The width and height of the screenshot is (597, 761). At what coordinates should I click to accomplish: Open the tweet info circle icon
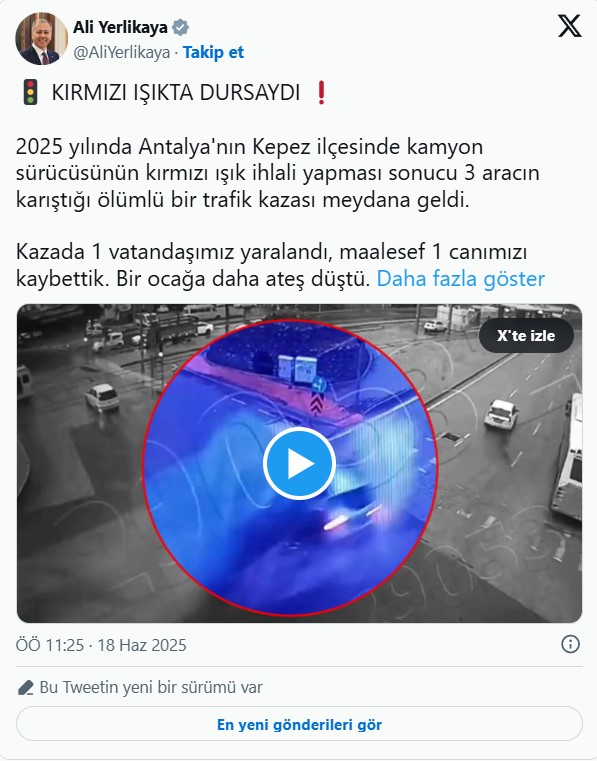pyautogui.click(x=570, y=645)
